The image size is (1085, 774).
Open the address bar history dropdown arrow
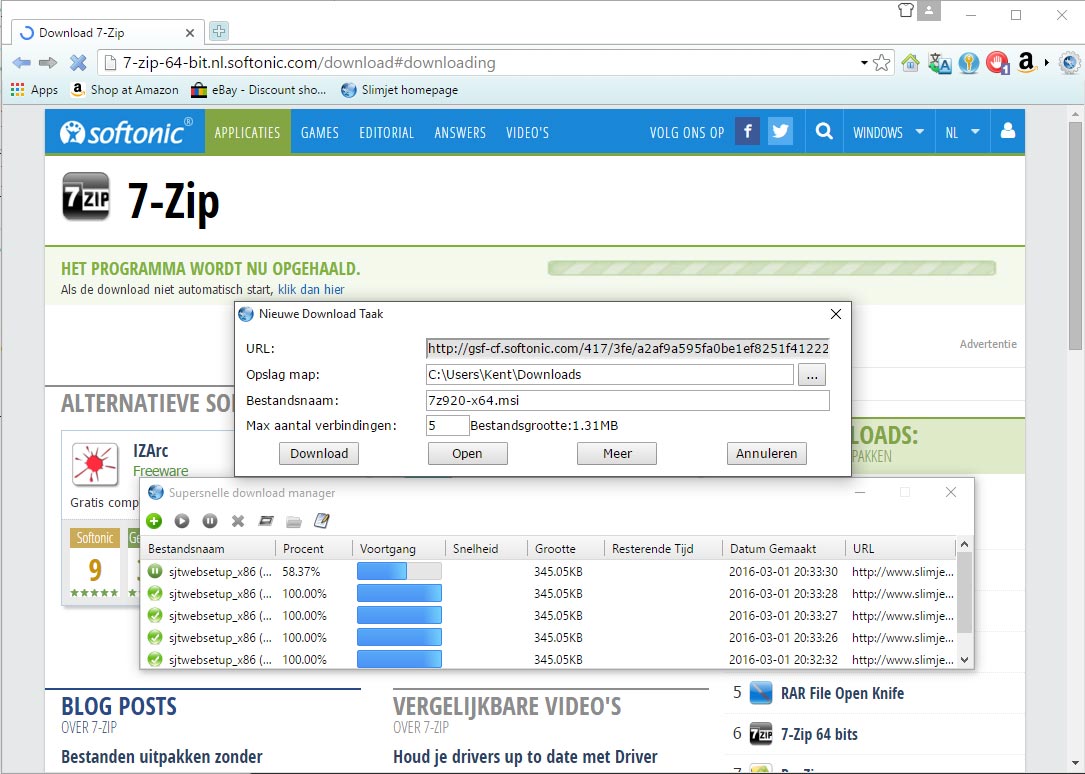864,63
